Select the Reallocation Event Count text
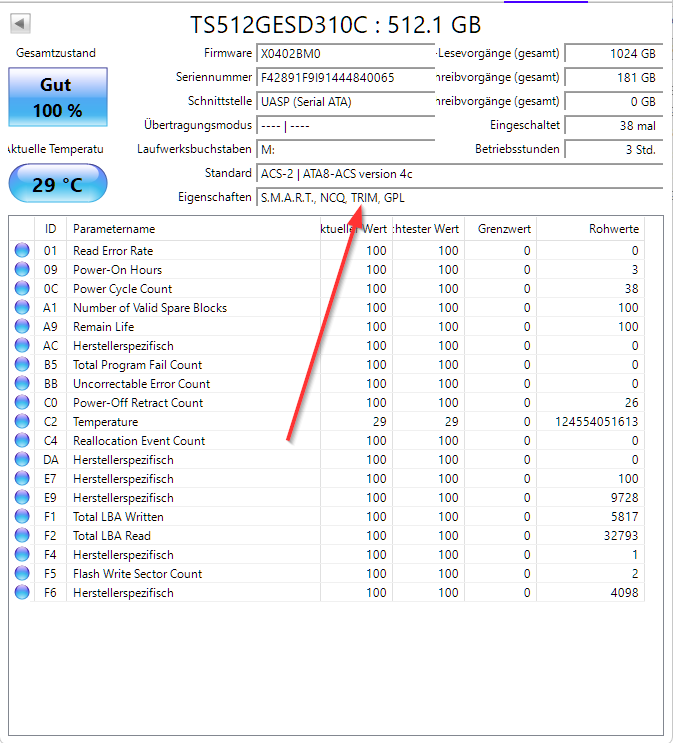The width and height of the screenshot is (673, 743). point(139,441)
